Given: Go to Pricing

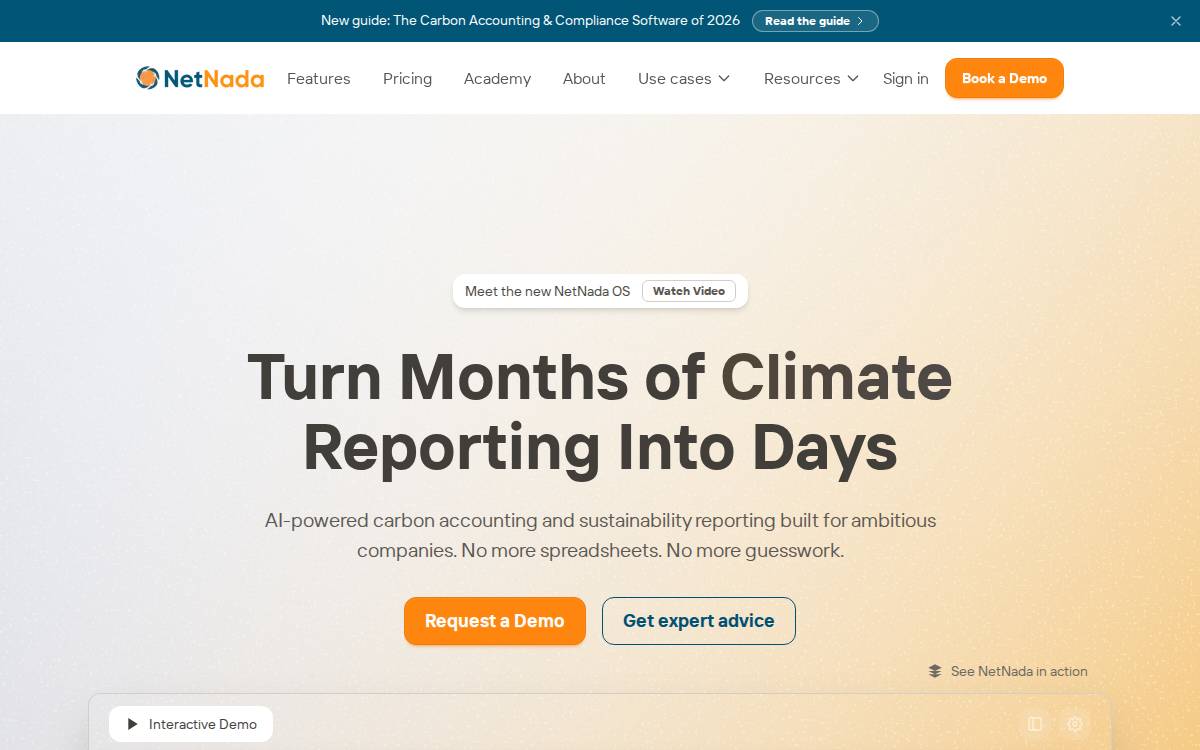Looking at the screenshot, I should pyautogui.click(x=407, y=78).
